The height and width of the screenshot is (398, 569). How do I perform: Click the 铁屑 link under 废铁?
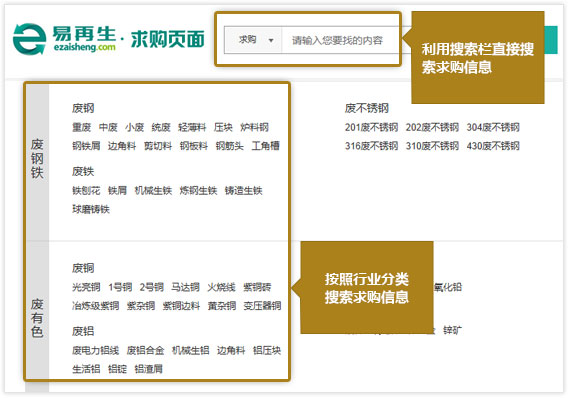click(118, 190)
